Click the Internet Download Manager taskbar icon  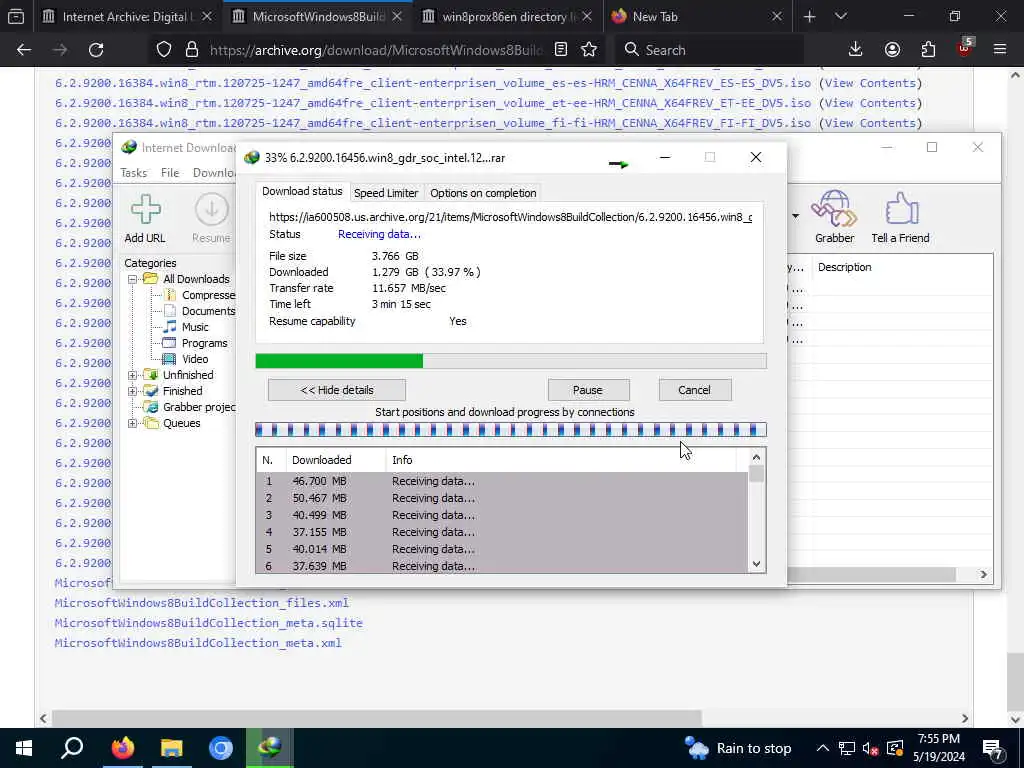269,748
